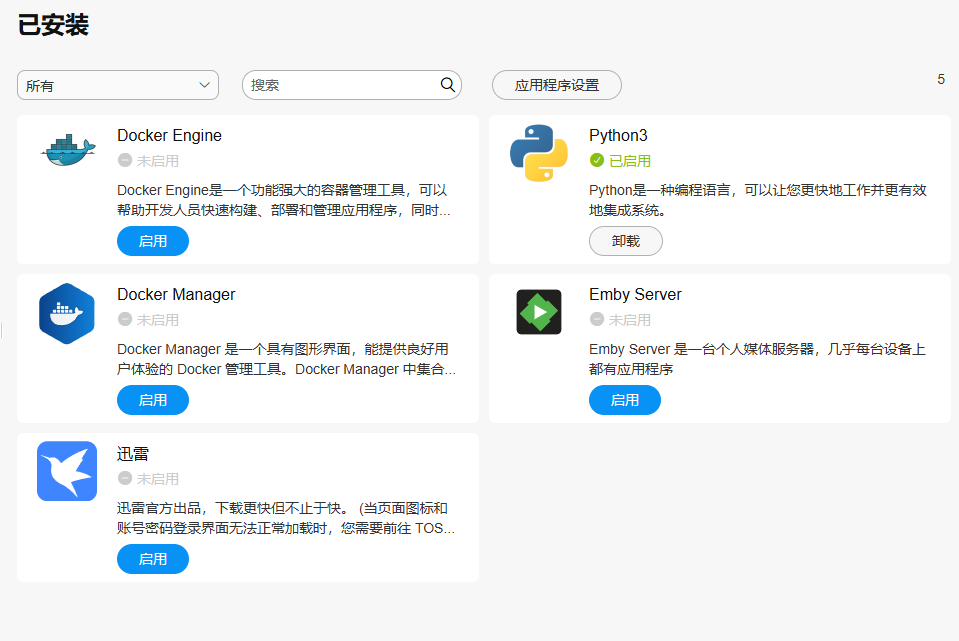Click the 迅雷 bird icon
This screenshot has height=641, width=959.
[67, 471]
